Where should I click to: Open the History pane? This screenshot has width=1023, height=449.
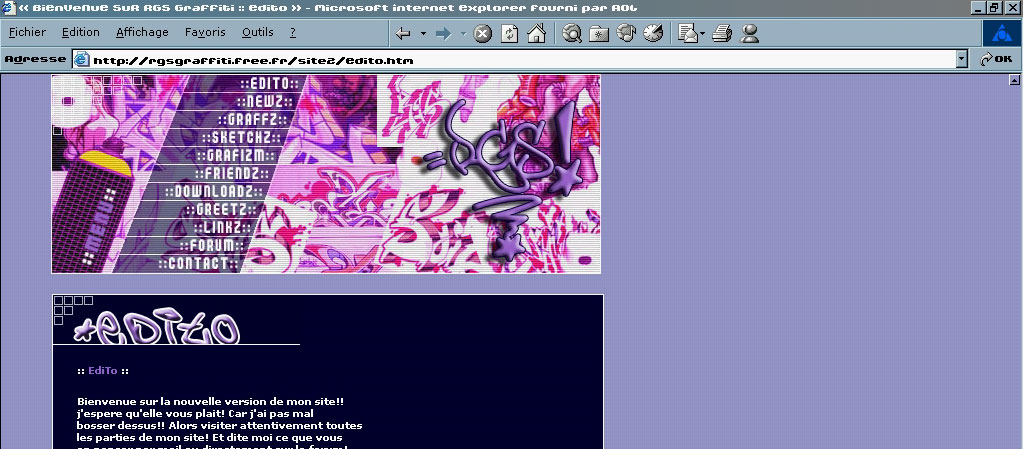point(653,33)
